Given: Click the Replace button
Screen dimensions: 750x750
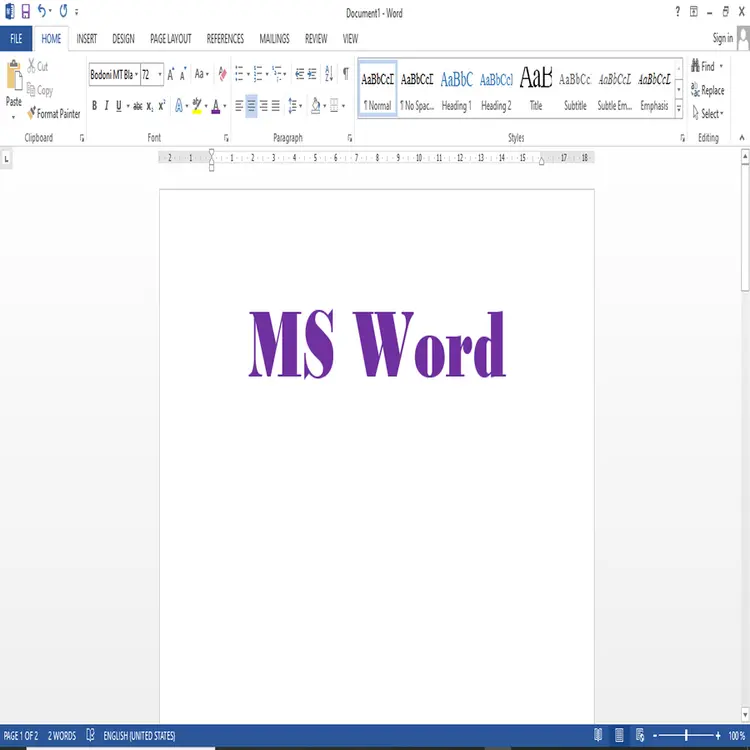Looking at the screenshot, I should [707, 90].
